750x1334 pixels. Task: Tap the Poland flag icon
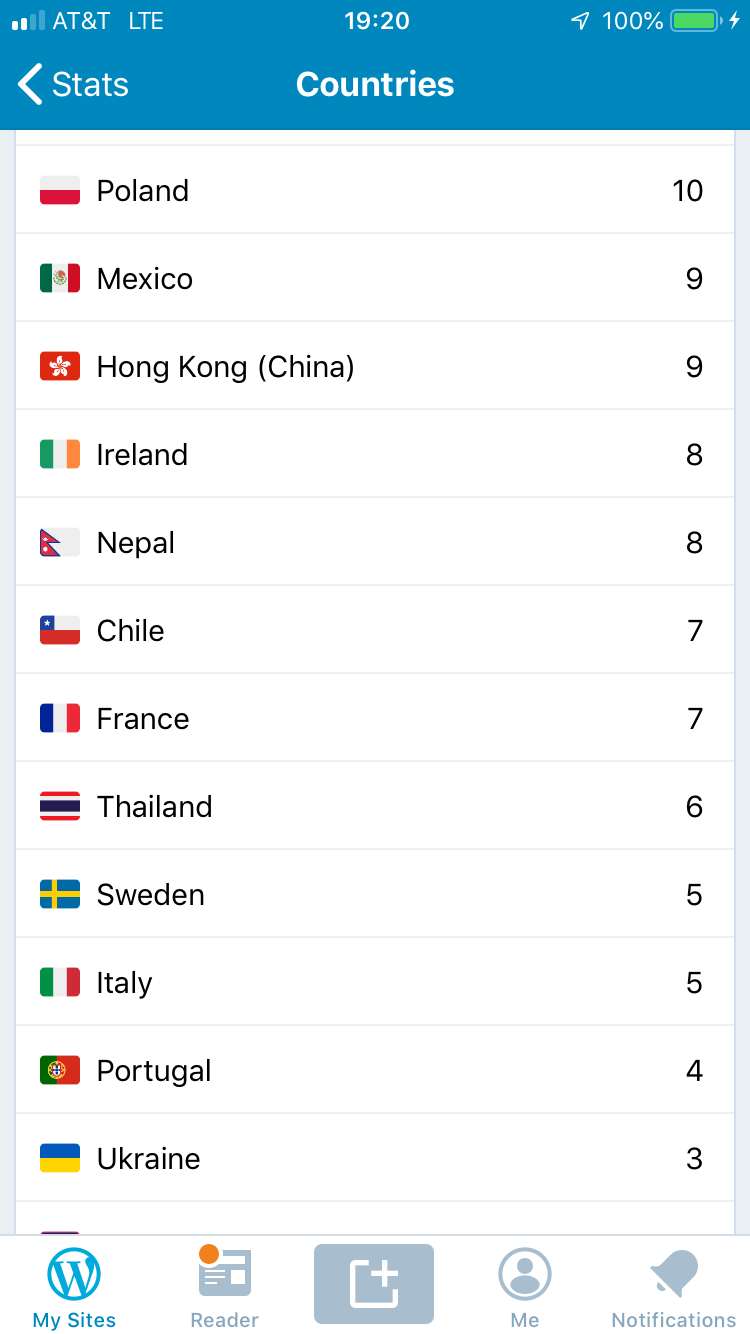(60, 191)
